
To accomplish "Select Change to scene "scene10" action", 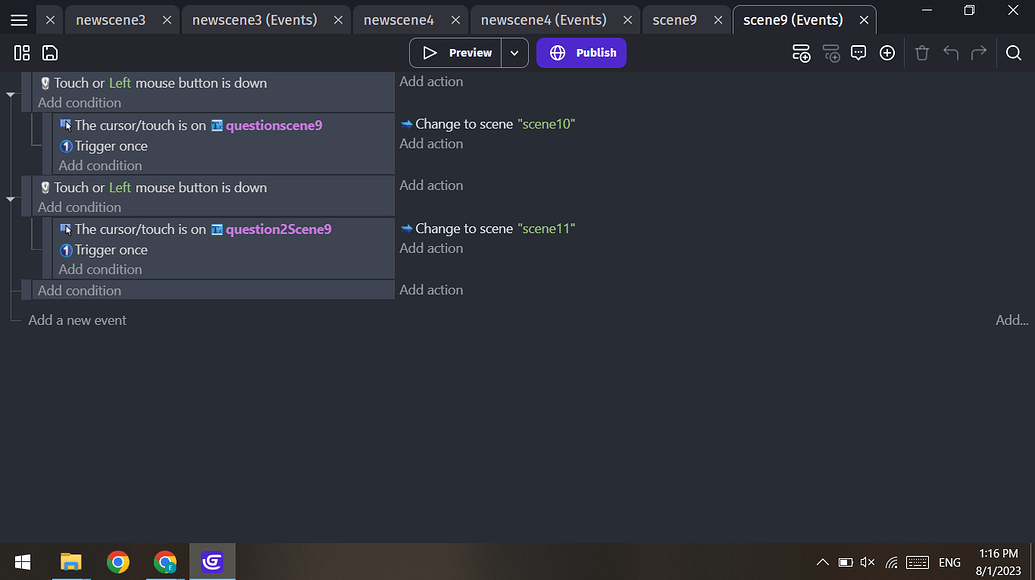I will pyautogui.click(x=488, y=124).
